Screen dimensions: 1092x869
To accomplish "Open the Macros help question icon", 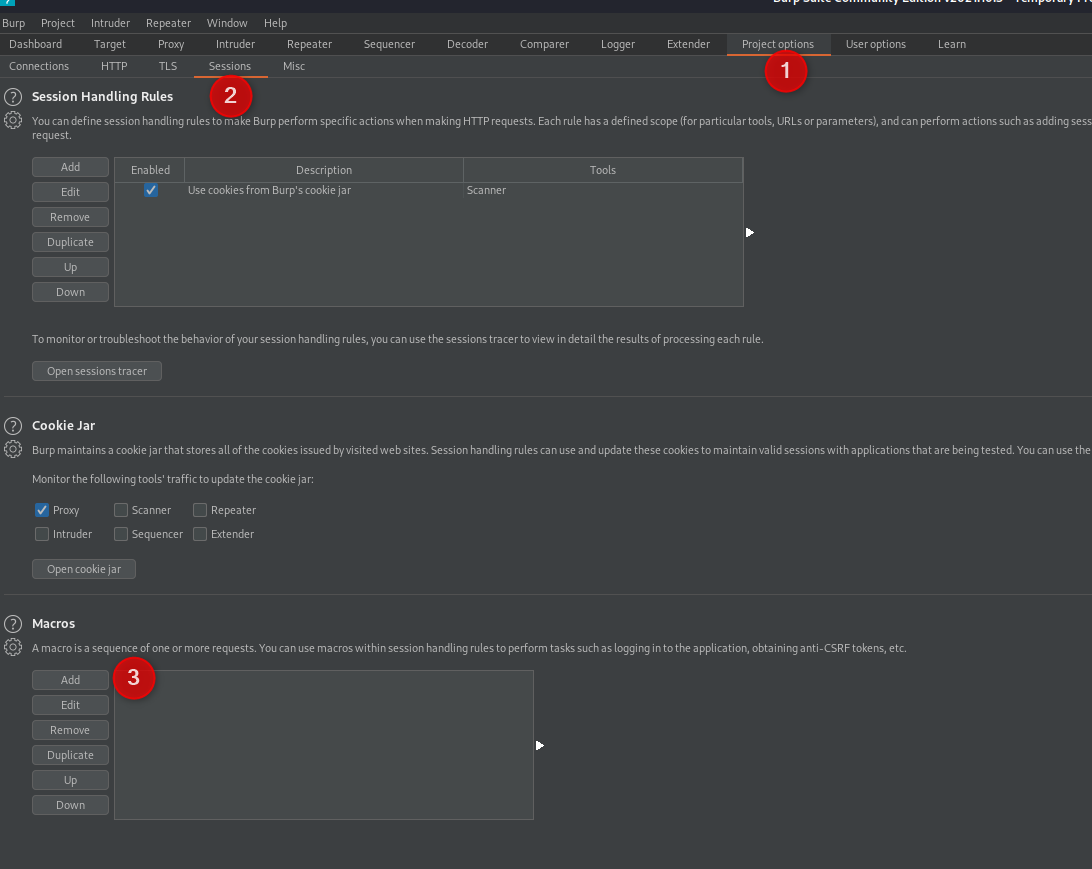I will (x=13, y=623).
